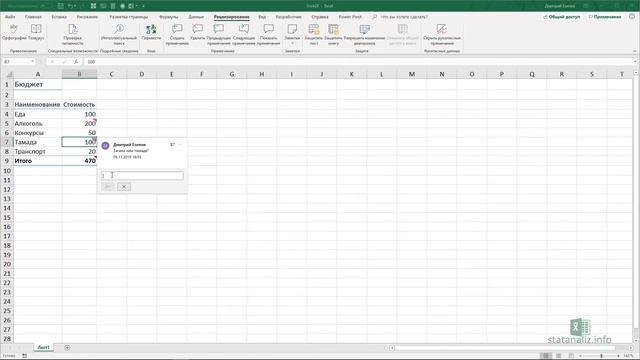Click the Что вы хотите сделать search box
640x360 pixels.
click(404, 17)
